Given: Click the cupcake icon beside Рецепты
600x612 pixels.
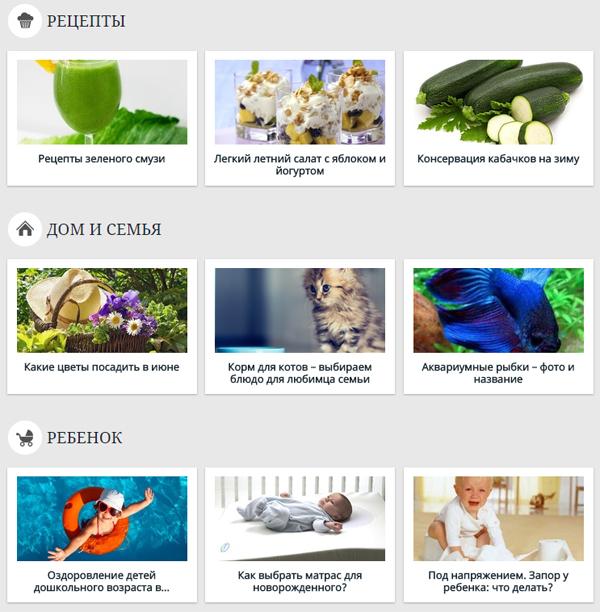Looking at the screenshot, I should 25,21.
